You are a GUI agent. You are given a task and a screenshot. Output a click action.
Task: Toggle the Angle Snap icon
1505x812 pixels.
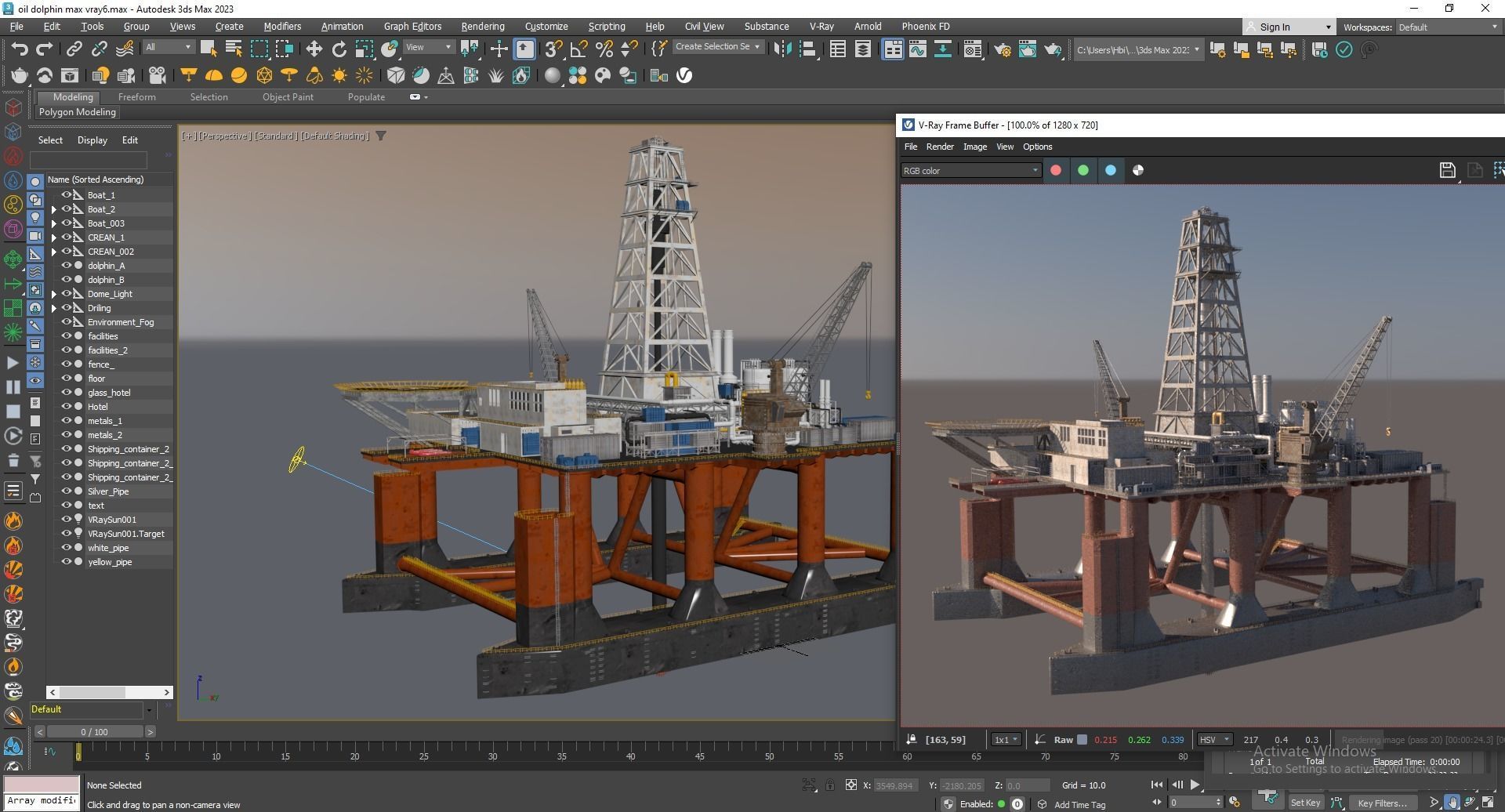(x=578, y=49)
